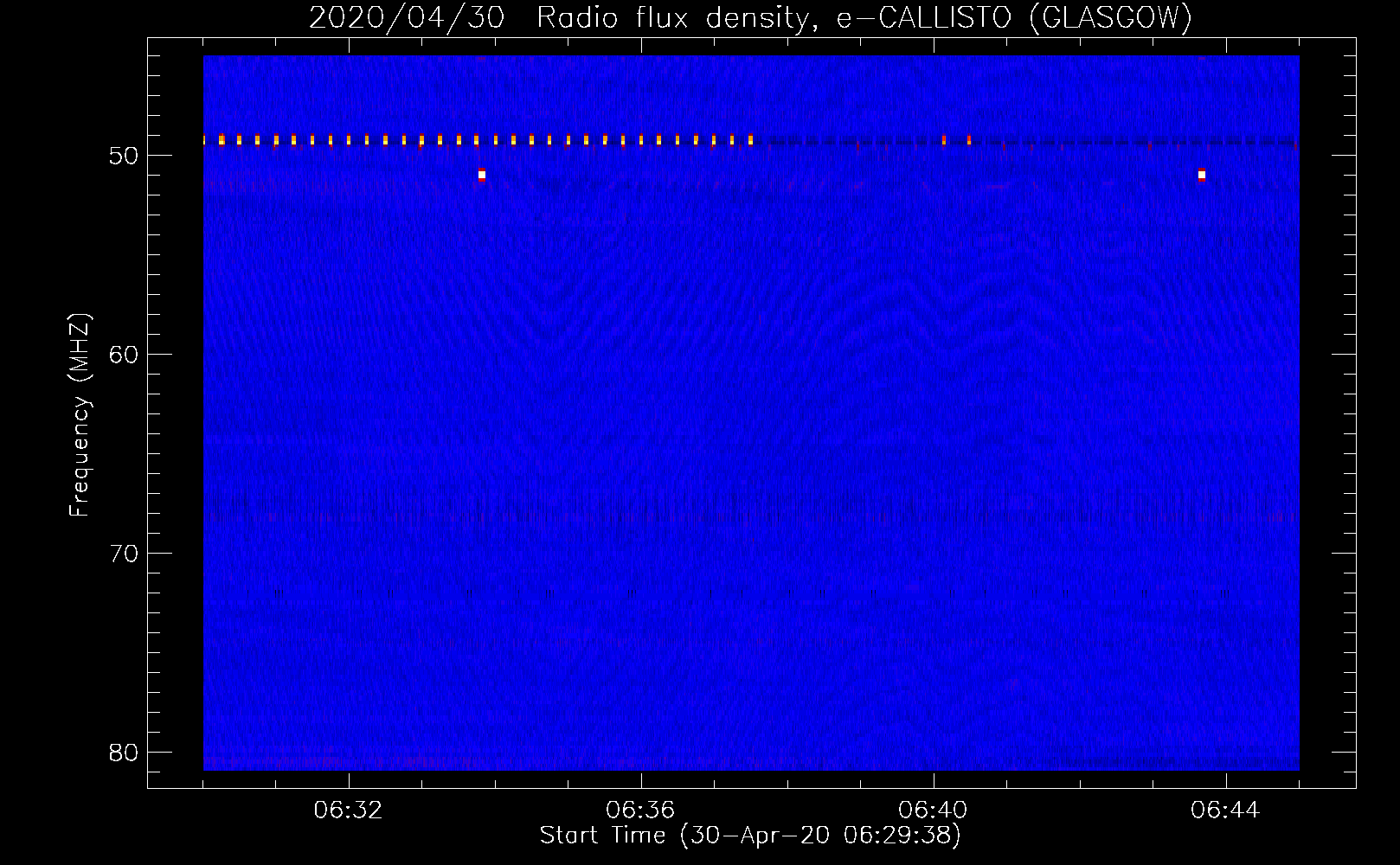Image resolution: width=1400 pixels, height=865 pixels.
Task: Click the 06:44 time tick label
Action: pos(1225,811)
